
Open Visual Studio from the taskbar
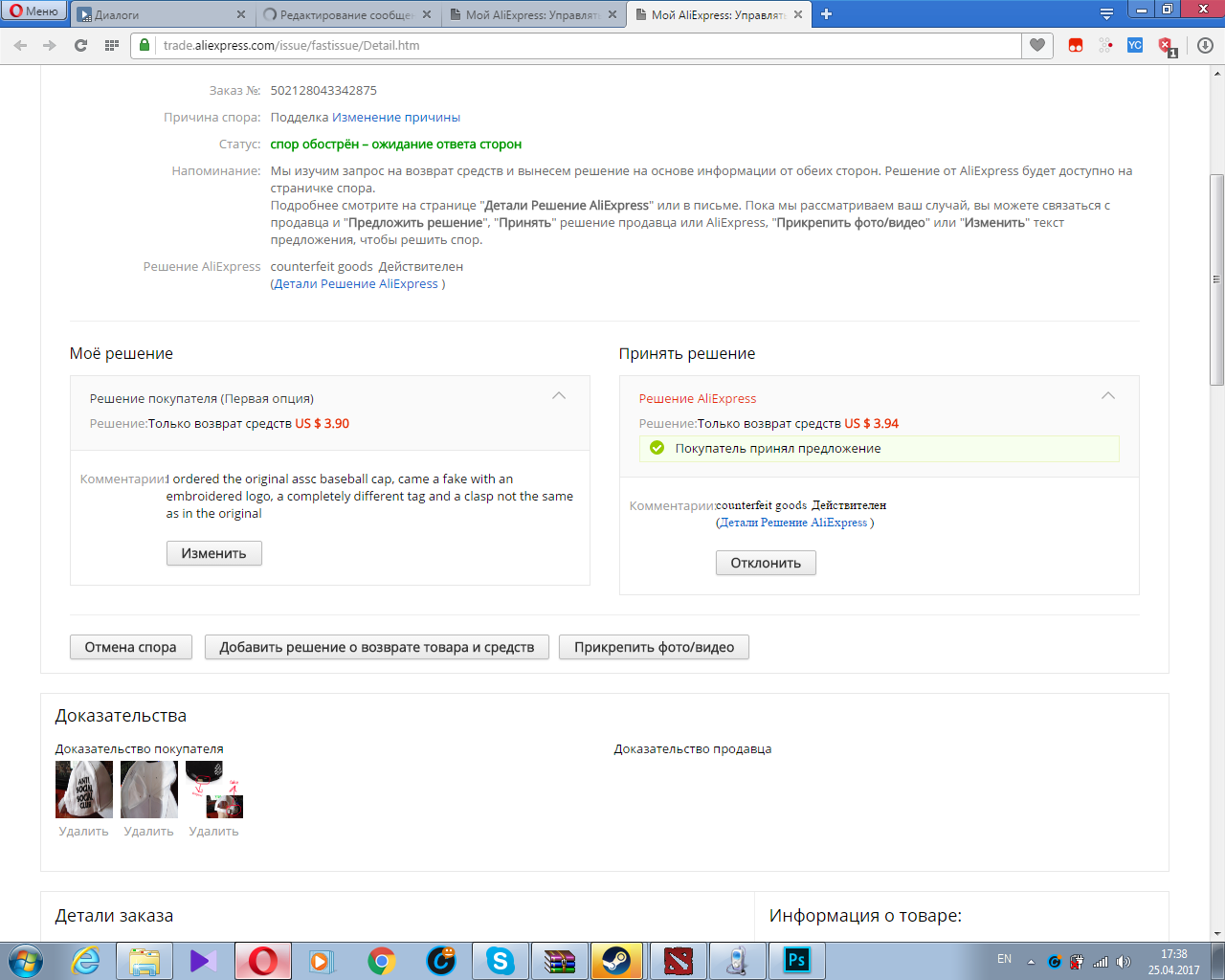coord(204,961)
